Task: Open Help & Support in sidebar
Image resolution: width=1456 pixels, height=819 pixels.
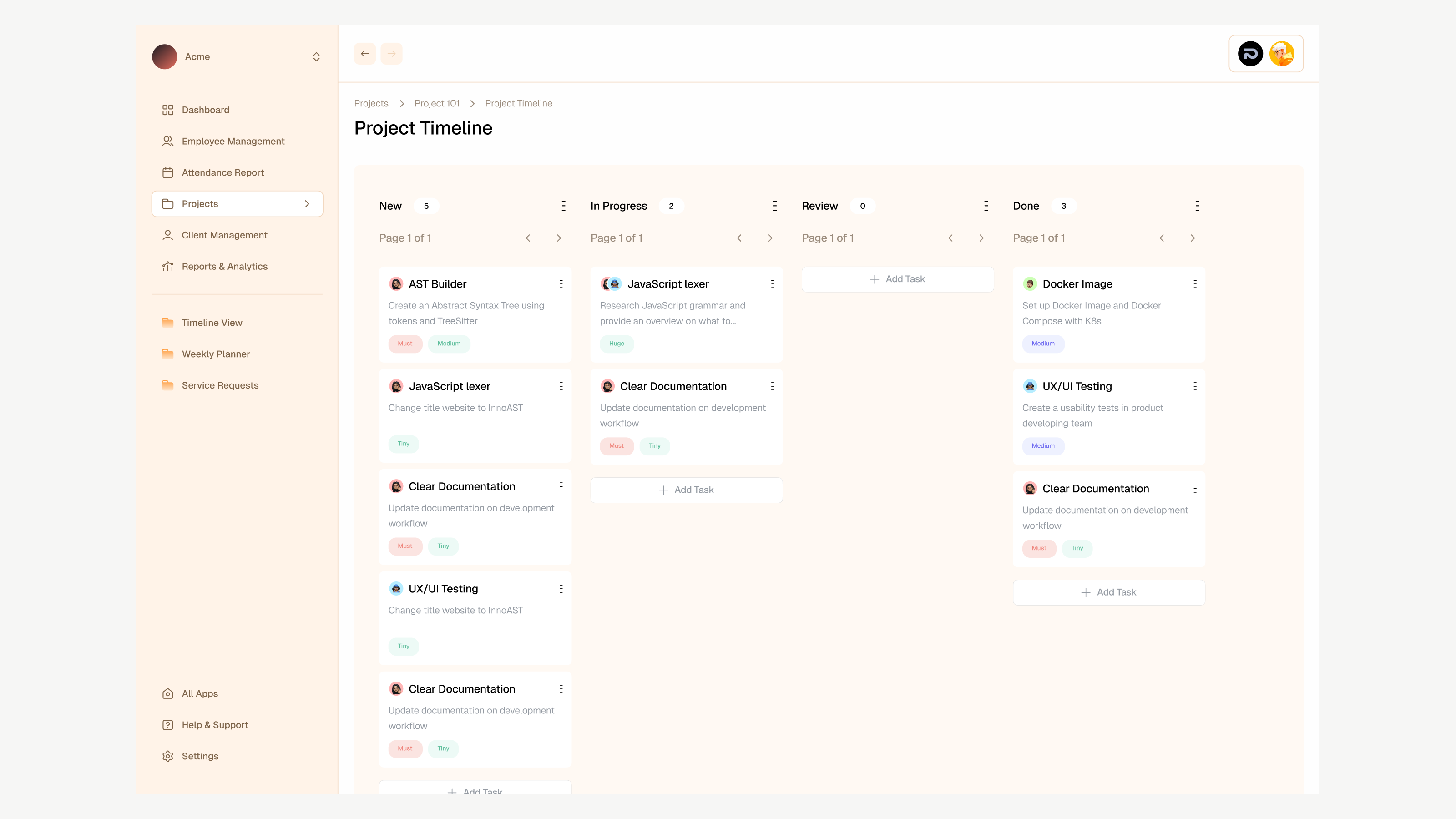Action: (x=214, y=725)
